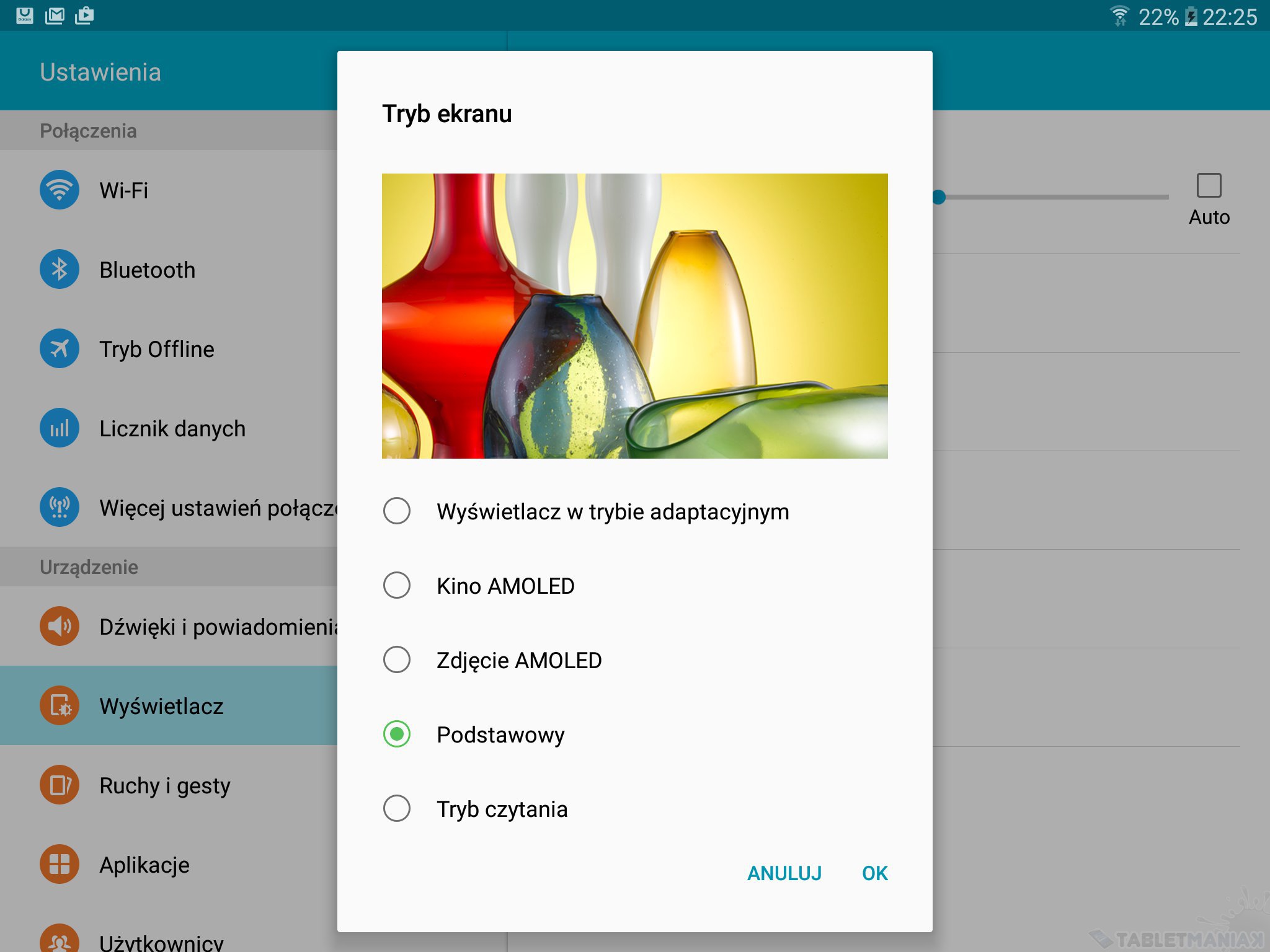Tap the Wi-Fi status bar icon
The width and height of the screenshot is (1270, 952).
1119,15
